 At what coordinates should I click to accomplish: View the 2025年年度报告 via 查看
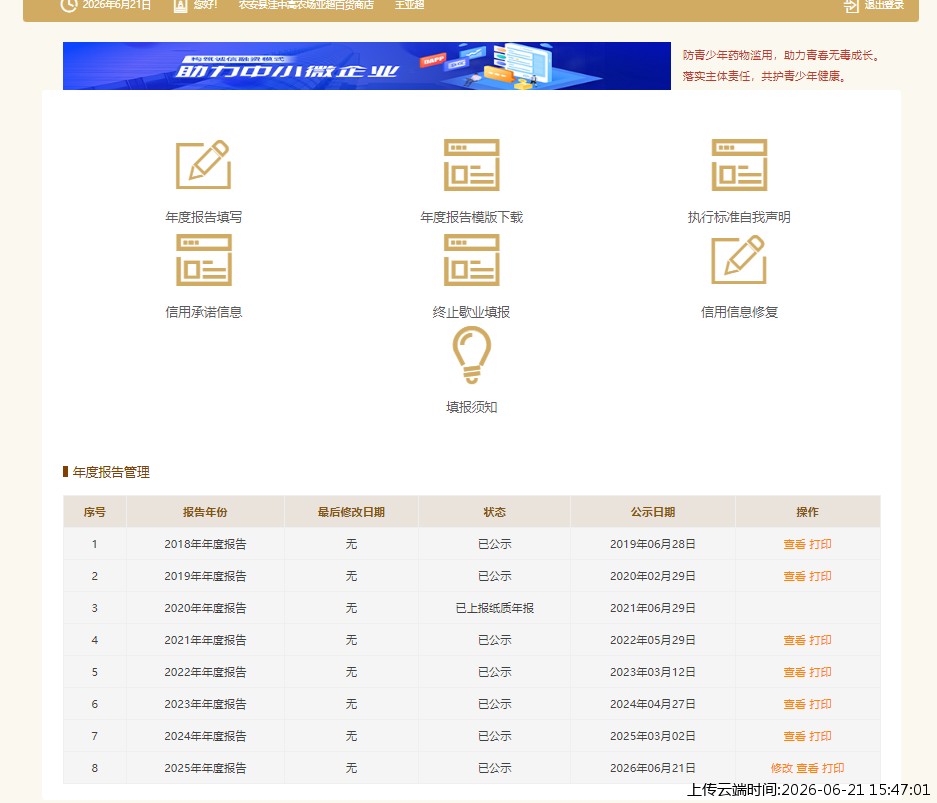coord(807,768)
